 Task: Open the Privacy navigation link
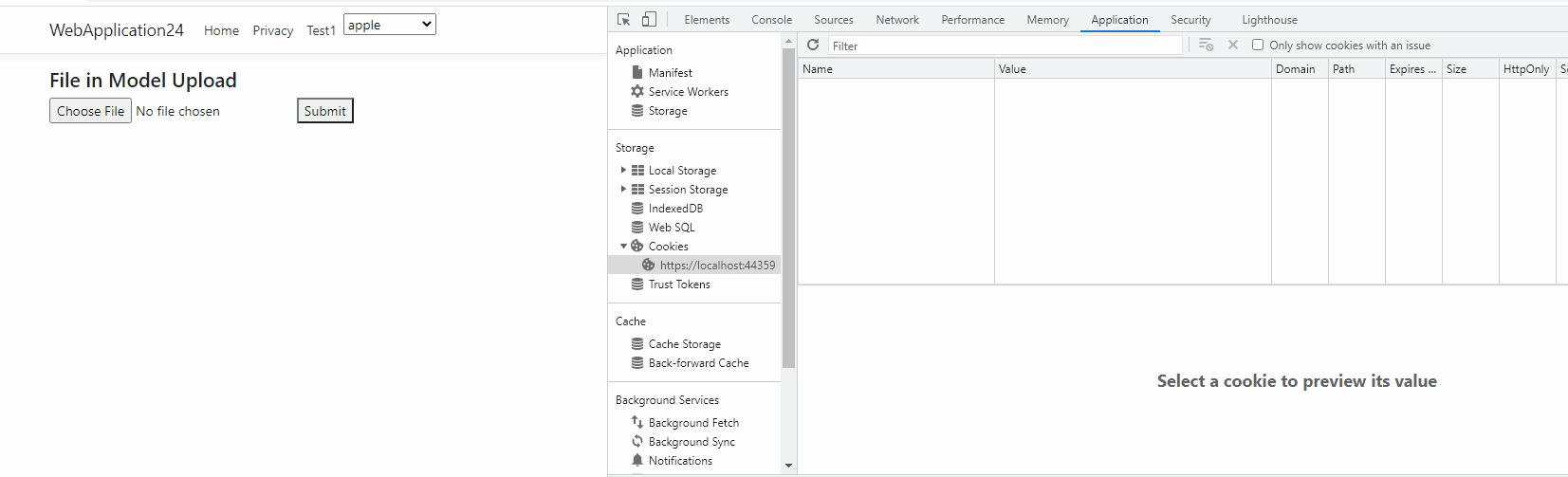(273, 30)
